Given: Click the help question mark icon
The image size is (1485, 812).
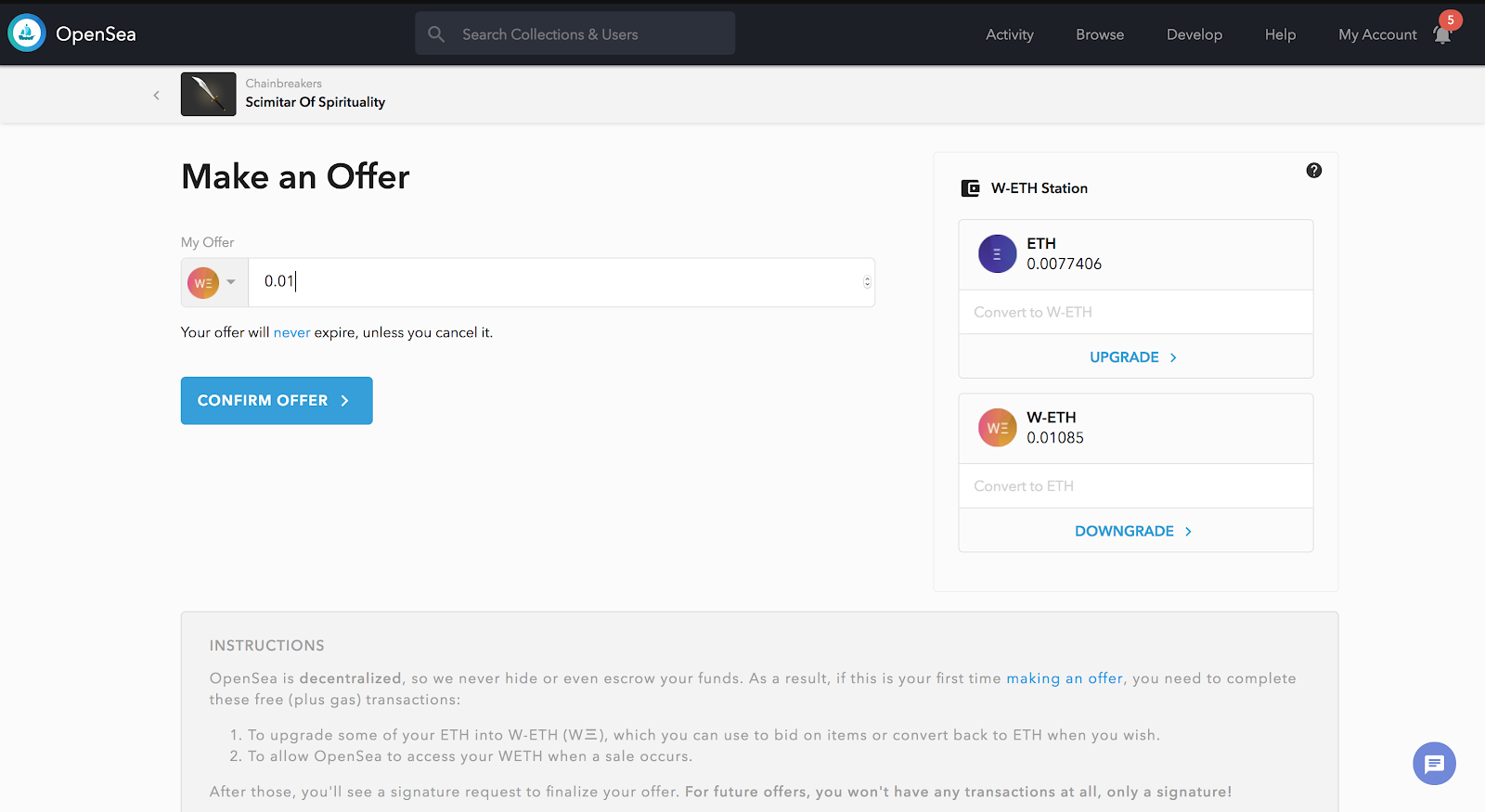Looking at the screenshot, I should [1314, 170].
